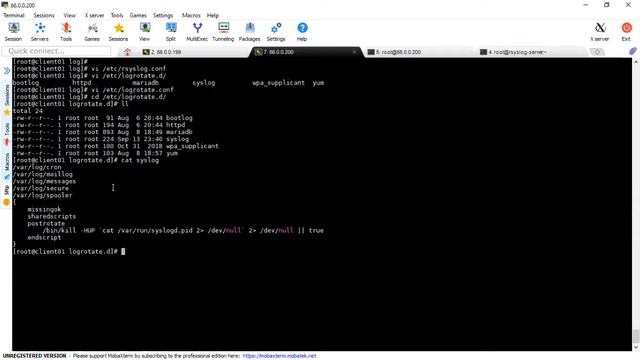Close the 7. 66.0.0.200 tab

(x=354, y=52)
